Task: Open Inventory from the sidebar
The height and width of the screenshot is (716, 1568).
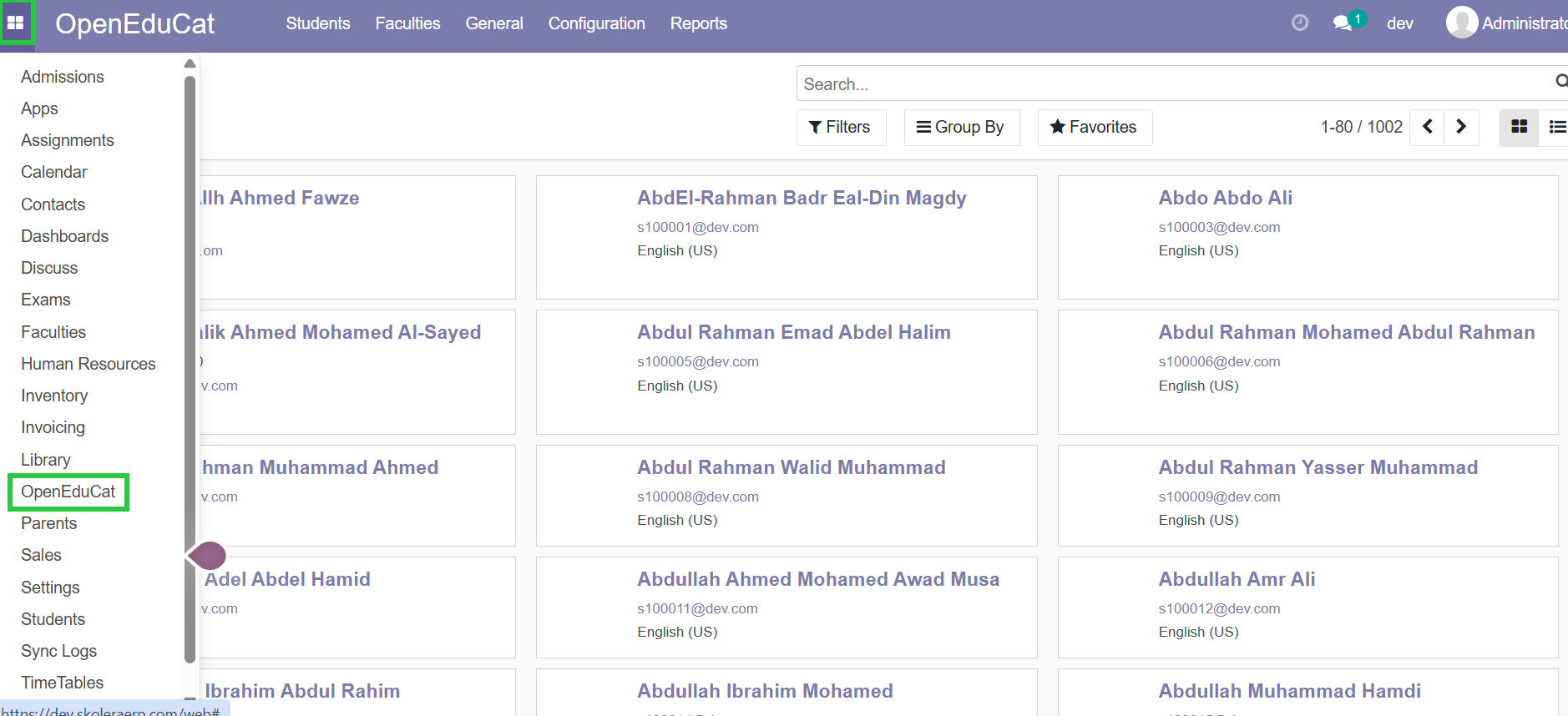Action: pos(54,396)
